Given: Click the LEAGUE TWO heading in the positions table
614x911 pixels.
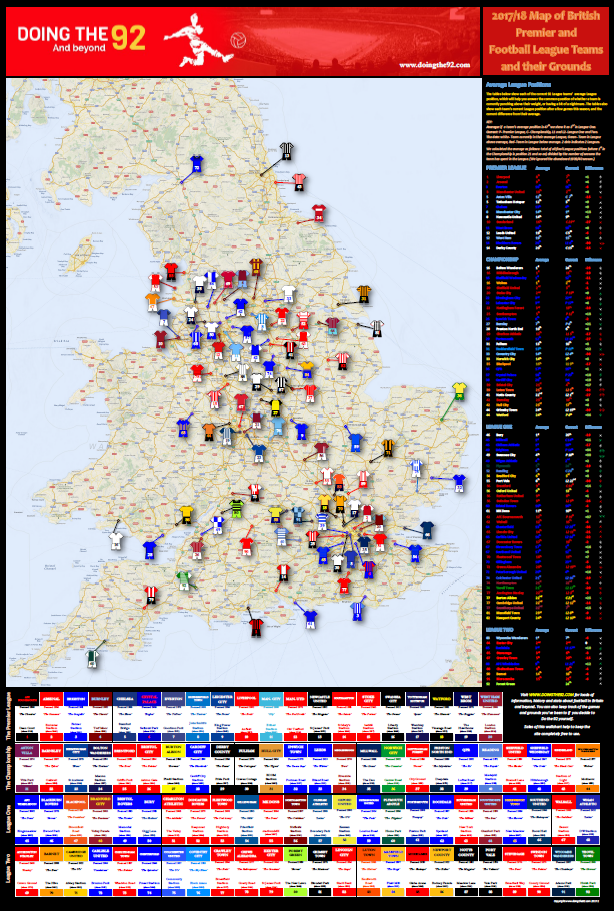Looking at the screenshot, I should click(x=499, y=630).
